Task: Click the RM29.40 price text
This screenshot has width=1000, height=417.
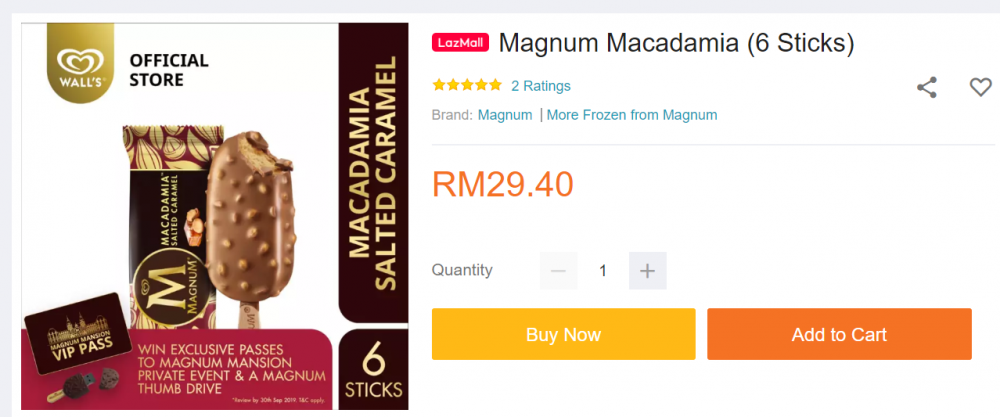Action: 503,184
